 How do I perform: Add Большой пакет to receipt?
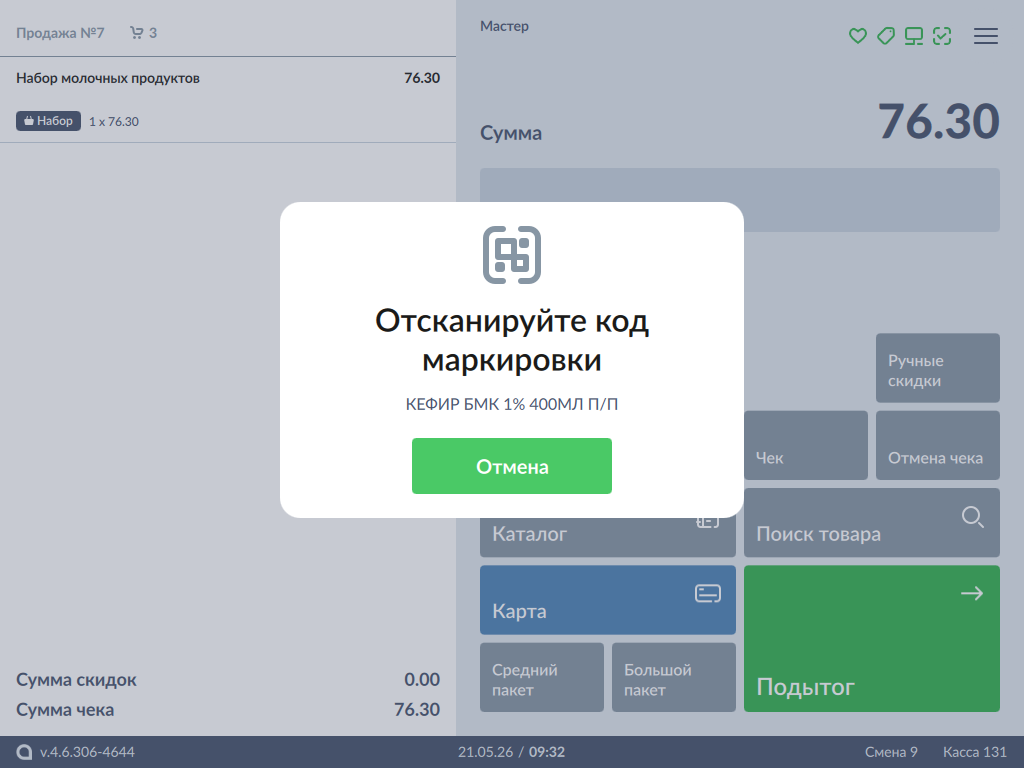[x=673, y=677]
